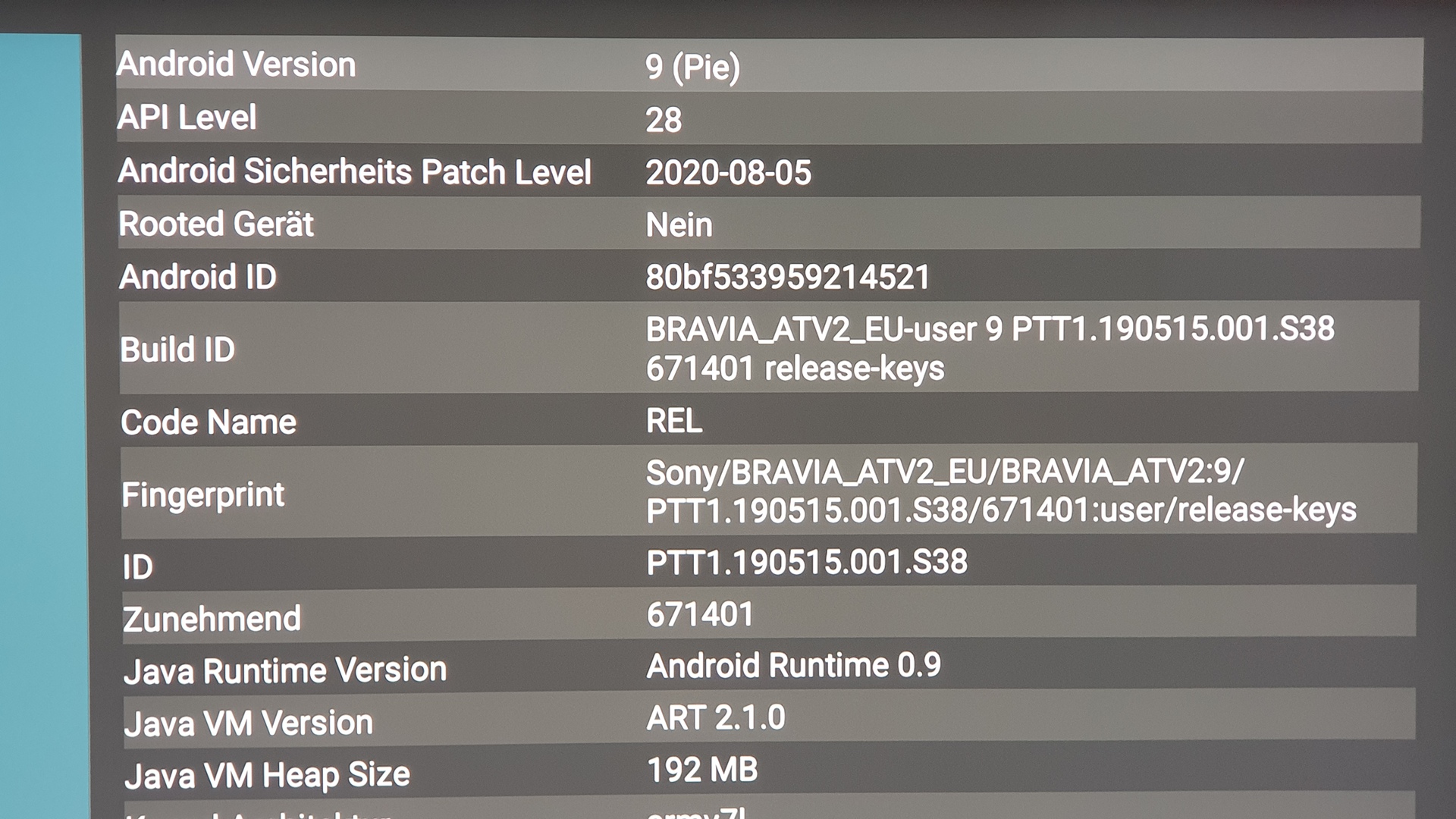Image resolution: width=1456 pixels, height=819 pixels.
Task: Select the code name value REL
Action: coord(674,421)
